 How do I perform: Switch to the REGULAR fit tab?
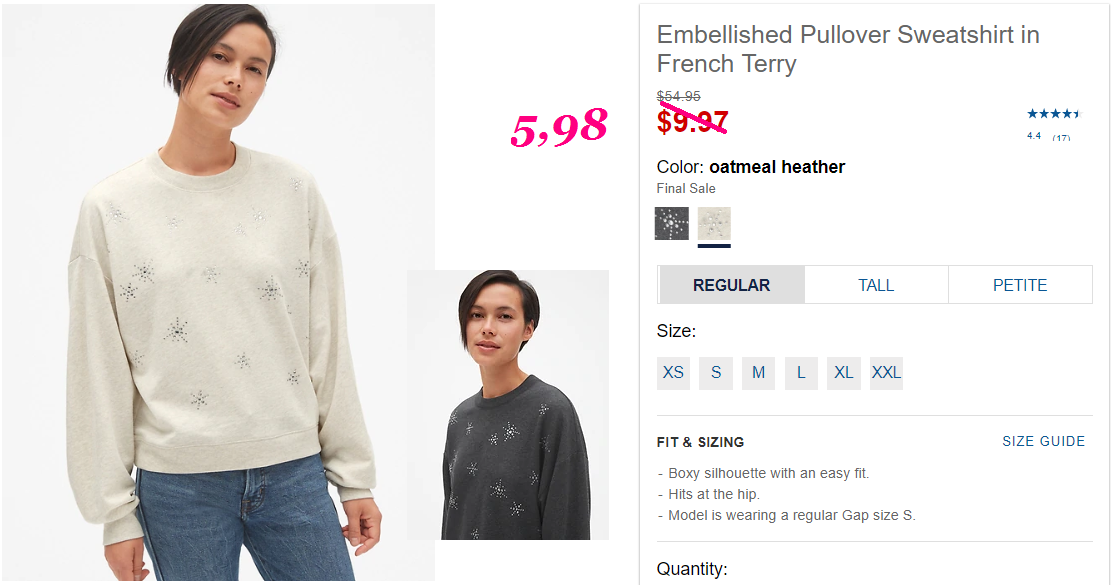pos(731,285)
